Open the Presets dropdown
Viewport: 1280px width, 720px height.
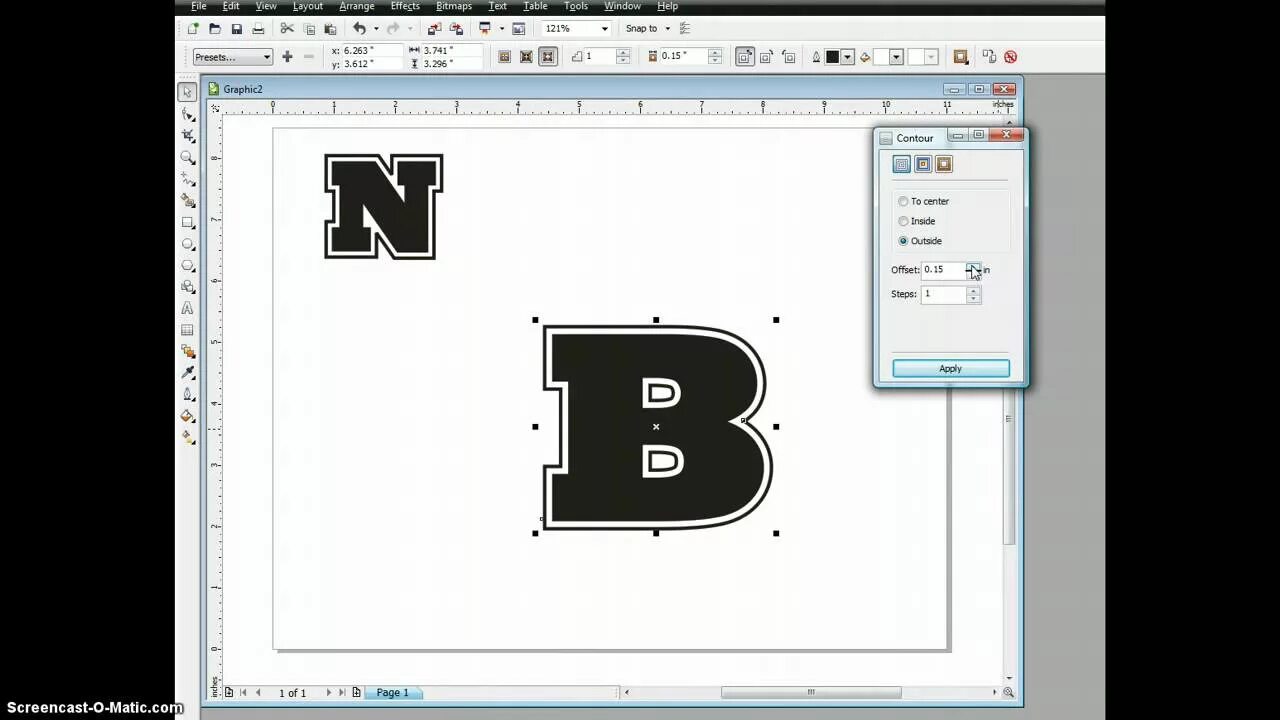tap(232, 57)
